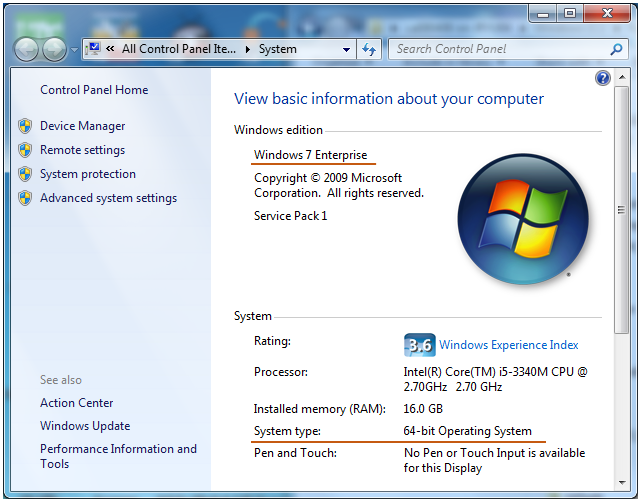Click the Service Pack 1 text
Viewport: 641px width, 500px height.
[x=291, y=216]
